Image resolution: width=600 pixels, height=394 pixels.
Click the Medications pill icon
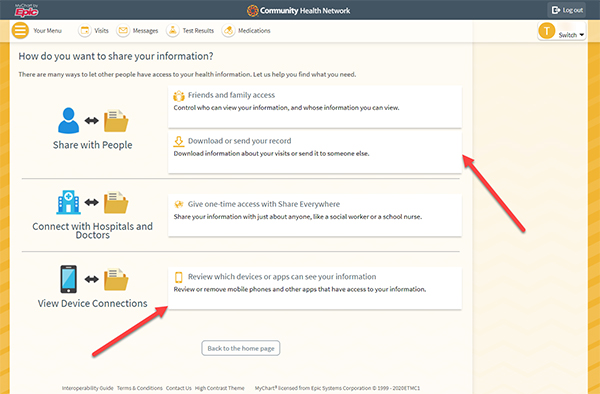coord(228,31)
